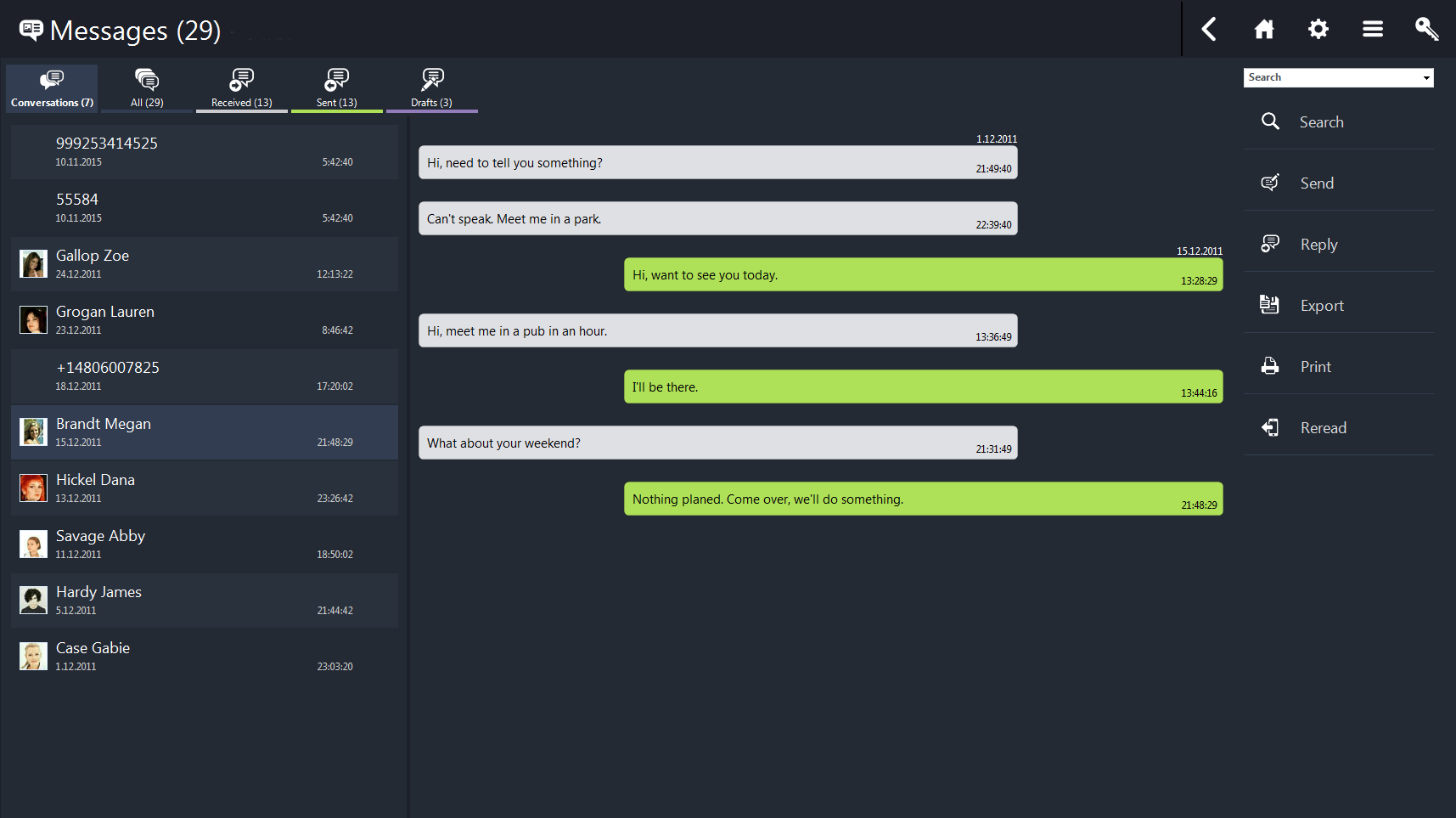
Task: Select the green "I'll be there." message
Action: (923, 386)
